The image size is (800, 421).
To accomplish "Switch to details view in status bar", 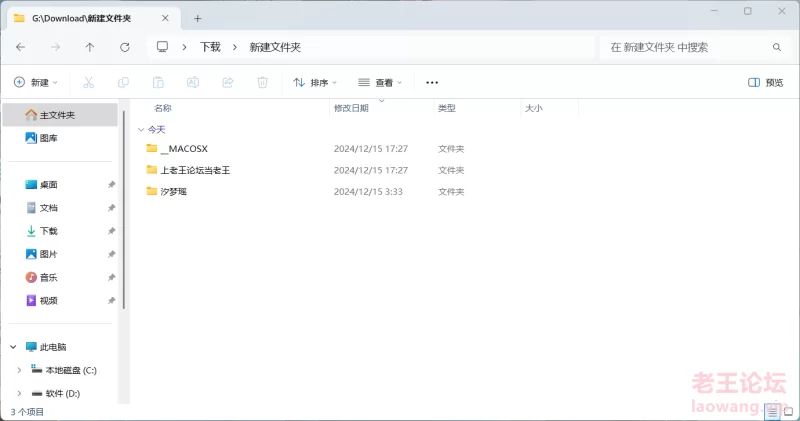I will pyautogui.click(x=772, y=411).
